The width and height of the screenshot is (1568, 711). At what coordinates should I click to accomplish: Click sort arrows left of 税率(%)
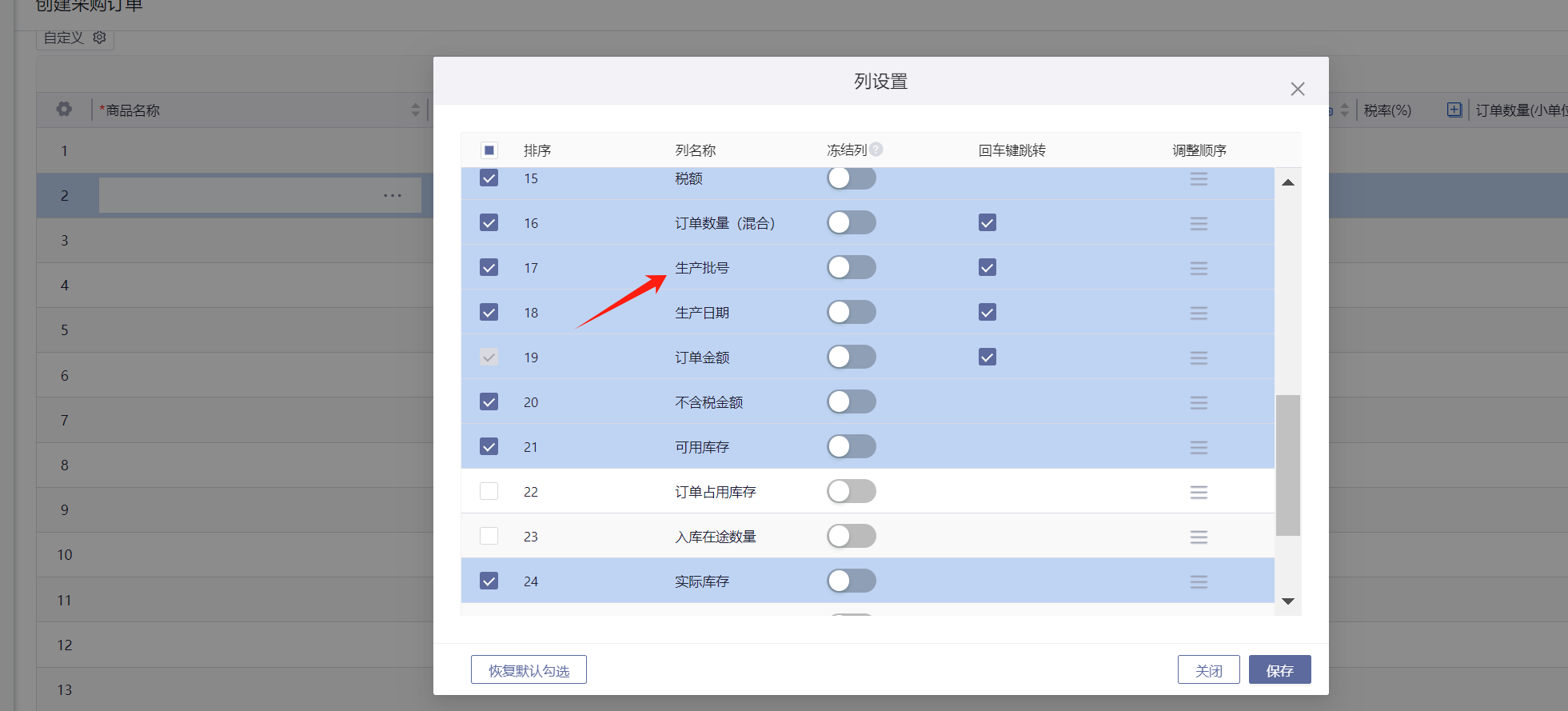point(1345,110)
